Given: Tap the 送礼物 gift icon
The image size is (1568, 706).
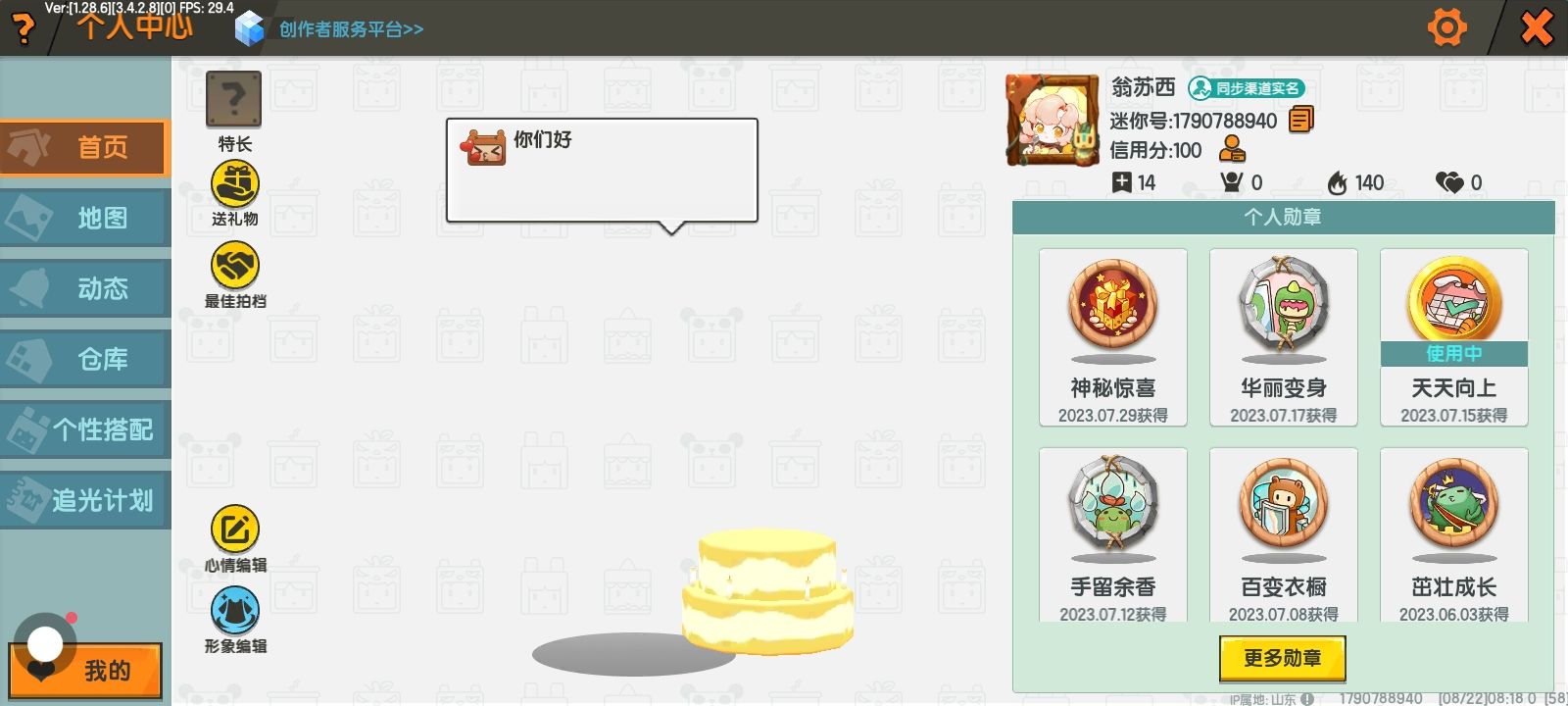Looking at the screenshot, I should tap(235, 183).
